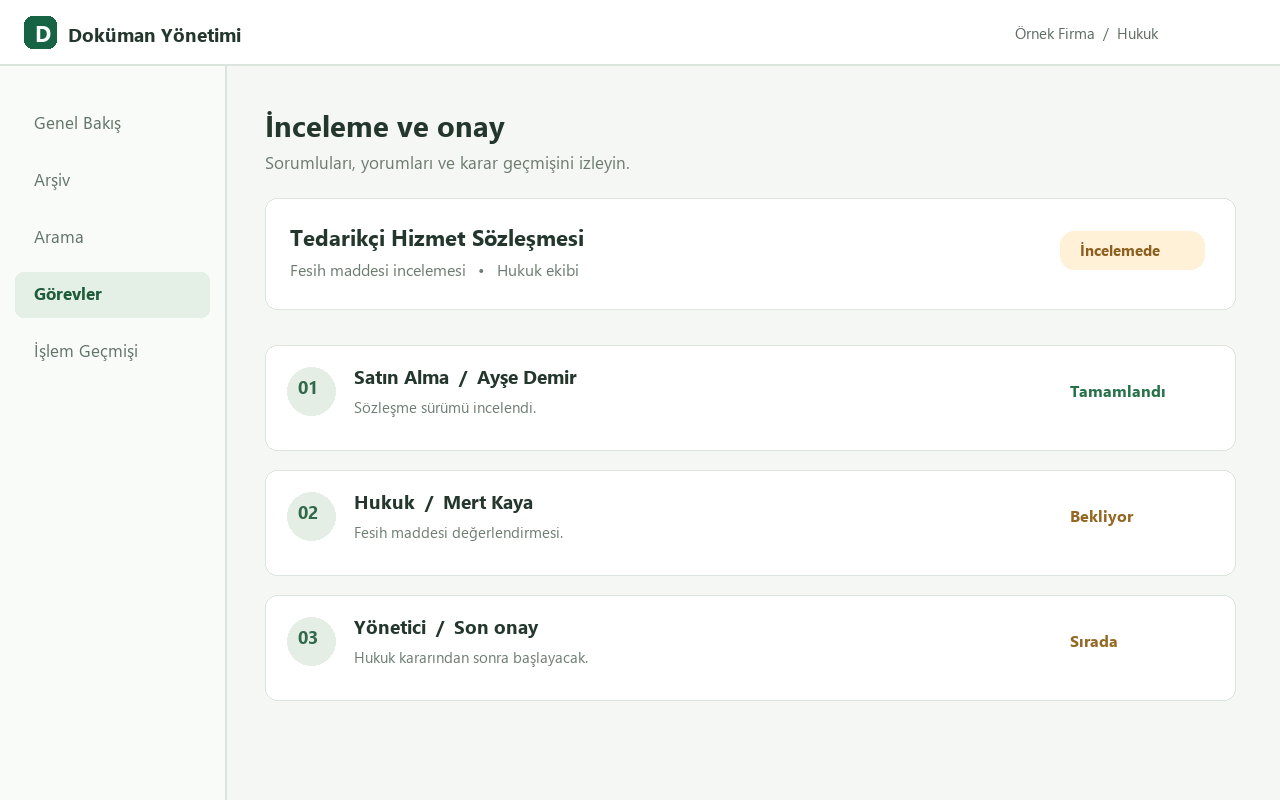Click the 01 step number badge
The width and height of the screenshot is (1280, 800).
click(311, 391)
